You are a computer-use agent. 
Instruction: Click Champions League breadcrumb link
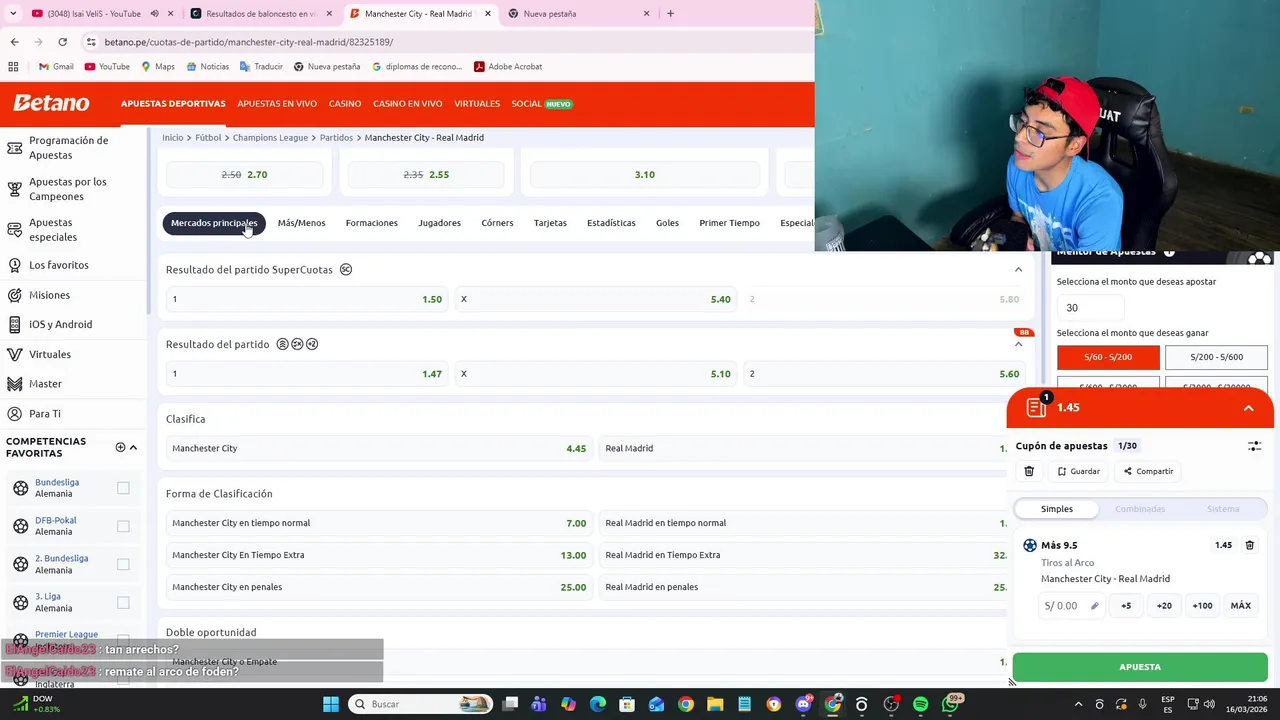click(x=270, y=137)
